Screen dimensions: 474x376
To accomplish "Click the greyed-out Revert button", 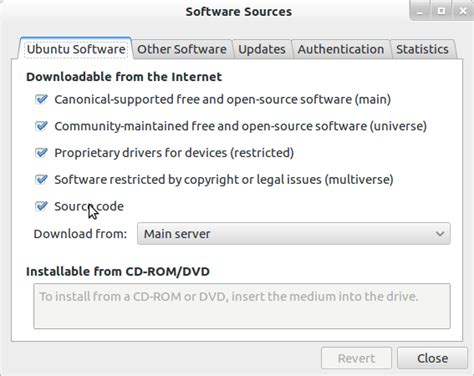I will (x=356, y=358).
